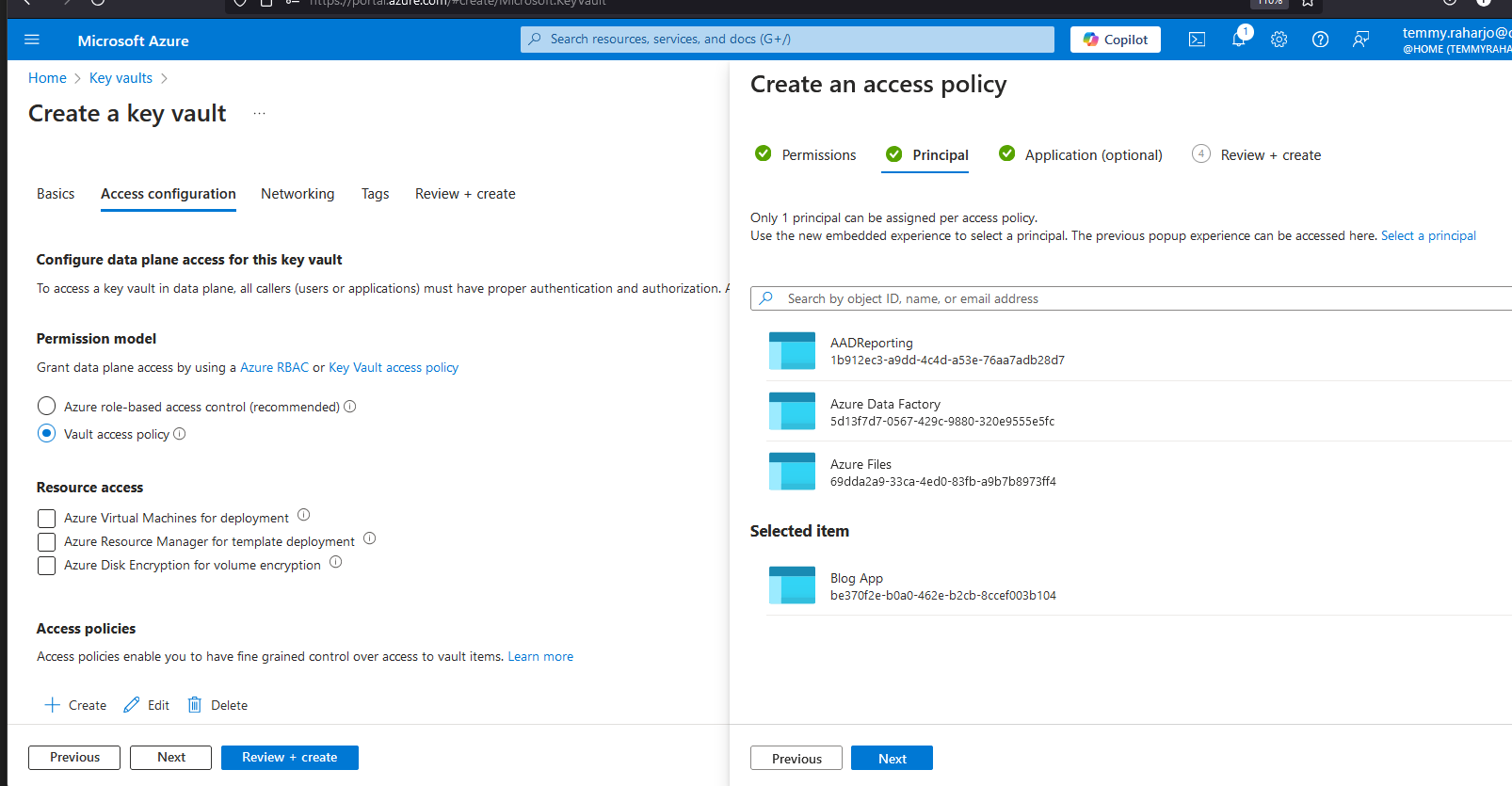Viewport: 1512px width, 786px height.
Task: Open Cloud Shell from the top bar
Action: click(x=1197, y=40)
